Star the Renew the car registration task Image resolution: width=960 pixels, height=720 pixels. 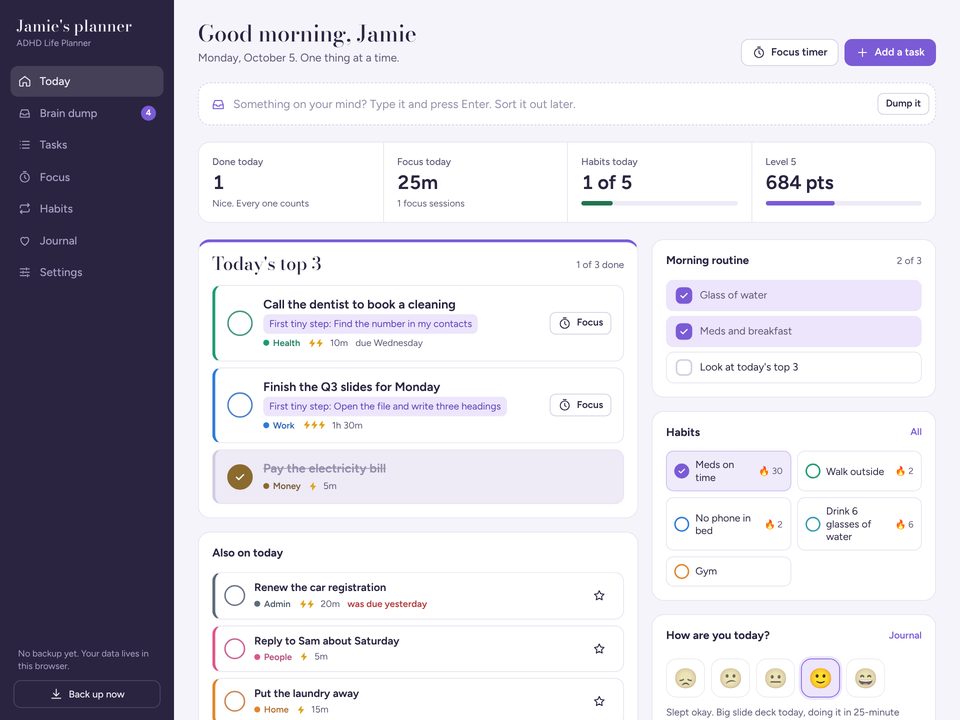click(x=599, y=596)
